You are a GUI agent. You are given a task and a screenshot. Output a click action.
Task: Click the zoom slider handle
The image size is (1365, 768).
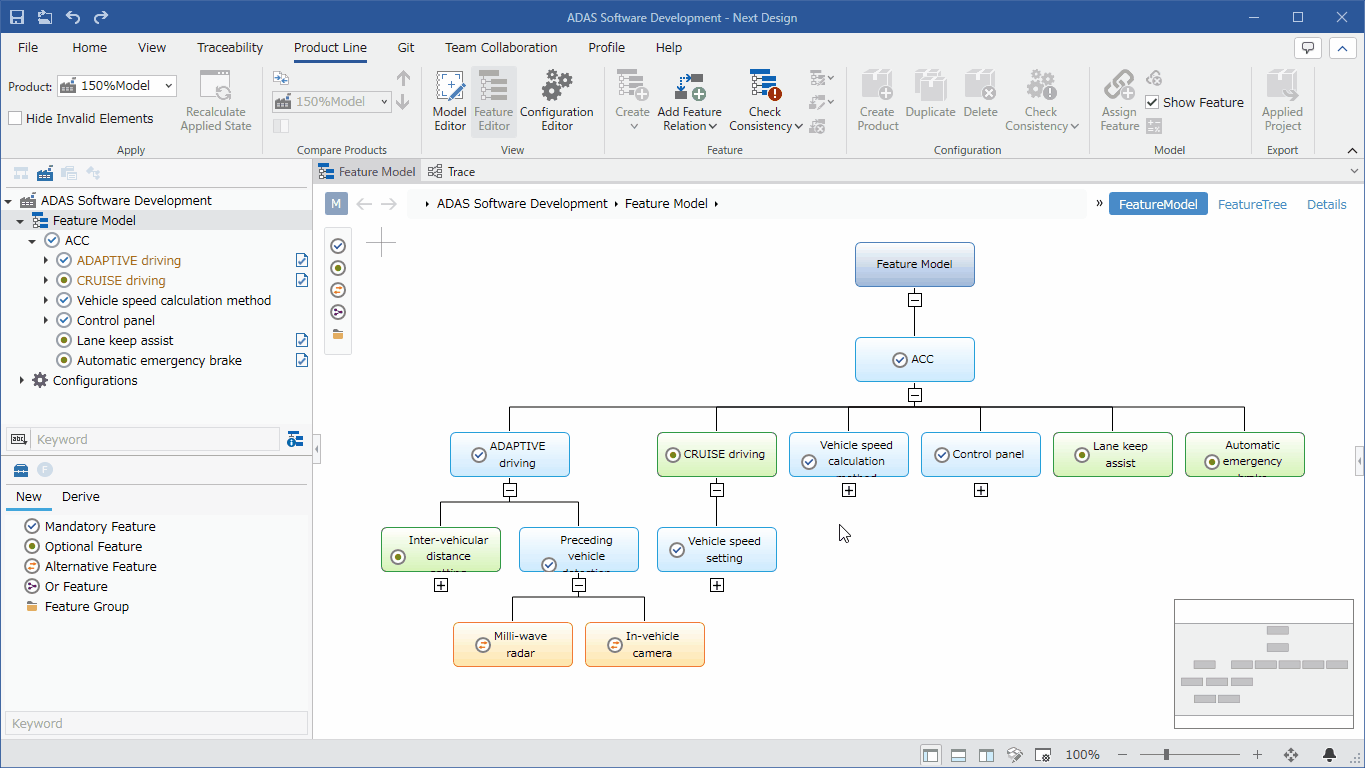point(1166,755)
